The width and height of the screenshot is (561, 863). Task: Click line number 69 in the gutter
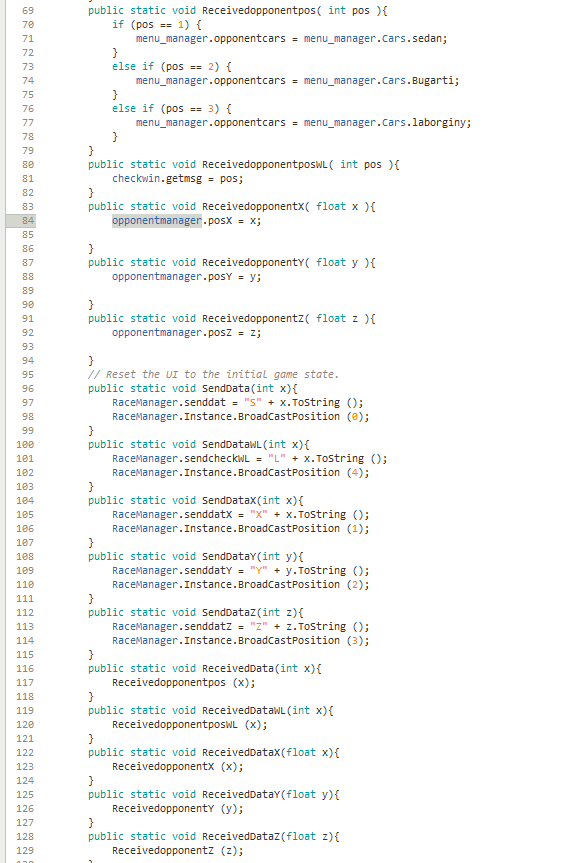[28, 10]
